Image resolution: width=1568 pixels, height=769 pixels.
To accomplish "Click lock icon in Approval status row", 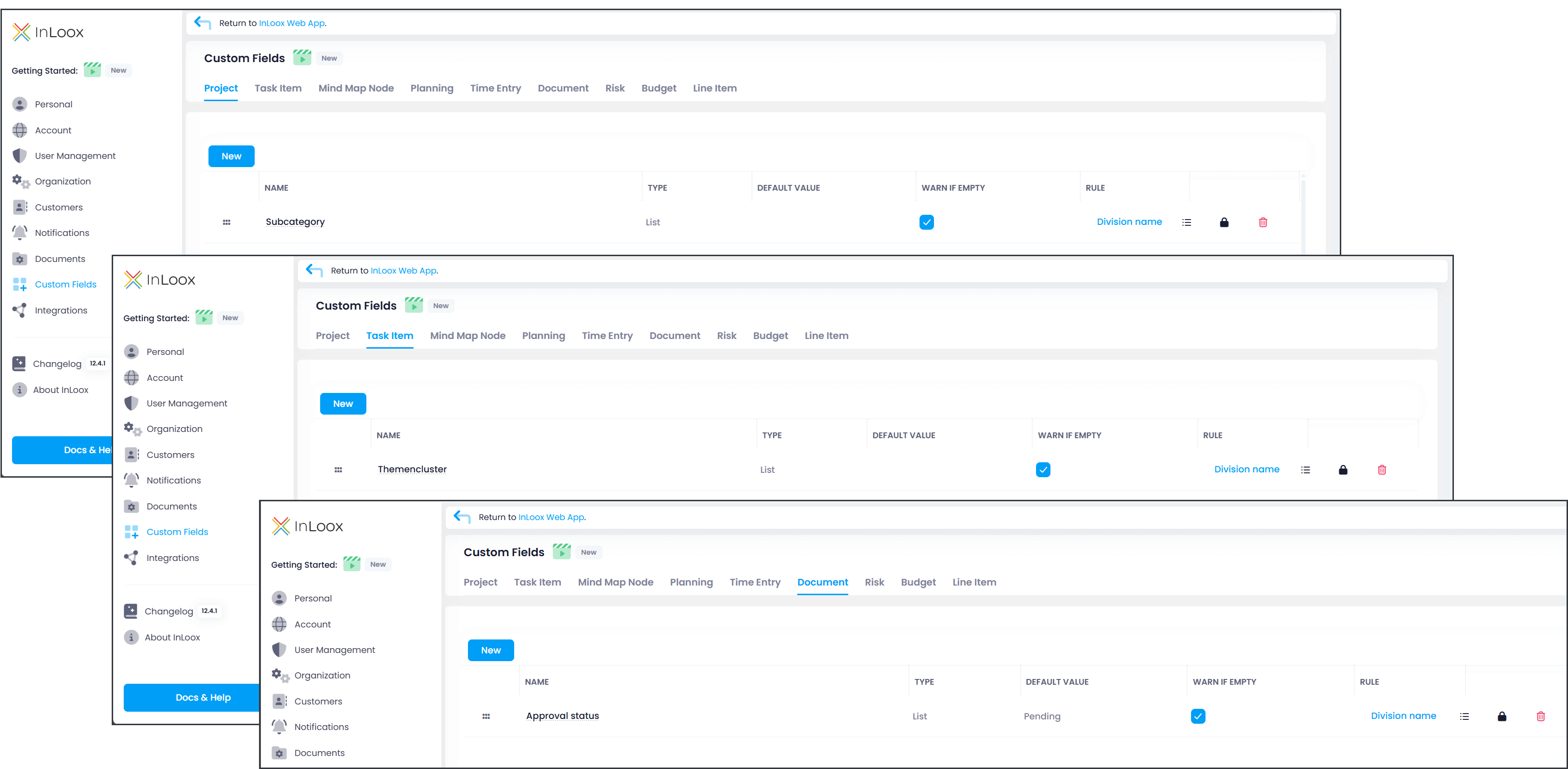I will pos(1502,716).
